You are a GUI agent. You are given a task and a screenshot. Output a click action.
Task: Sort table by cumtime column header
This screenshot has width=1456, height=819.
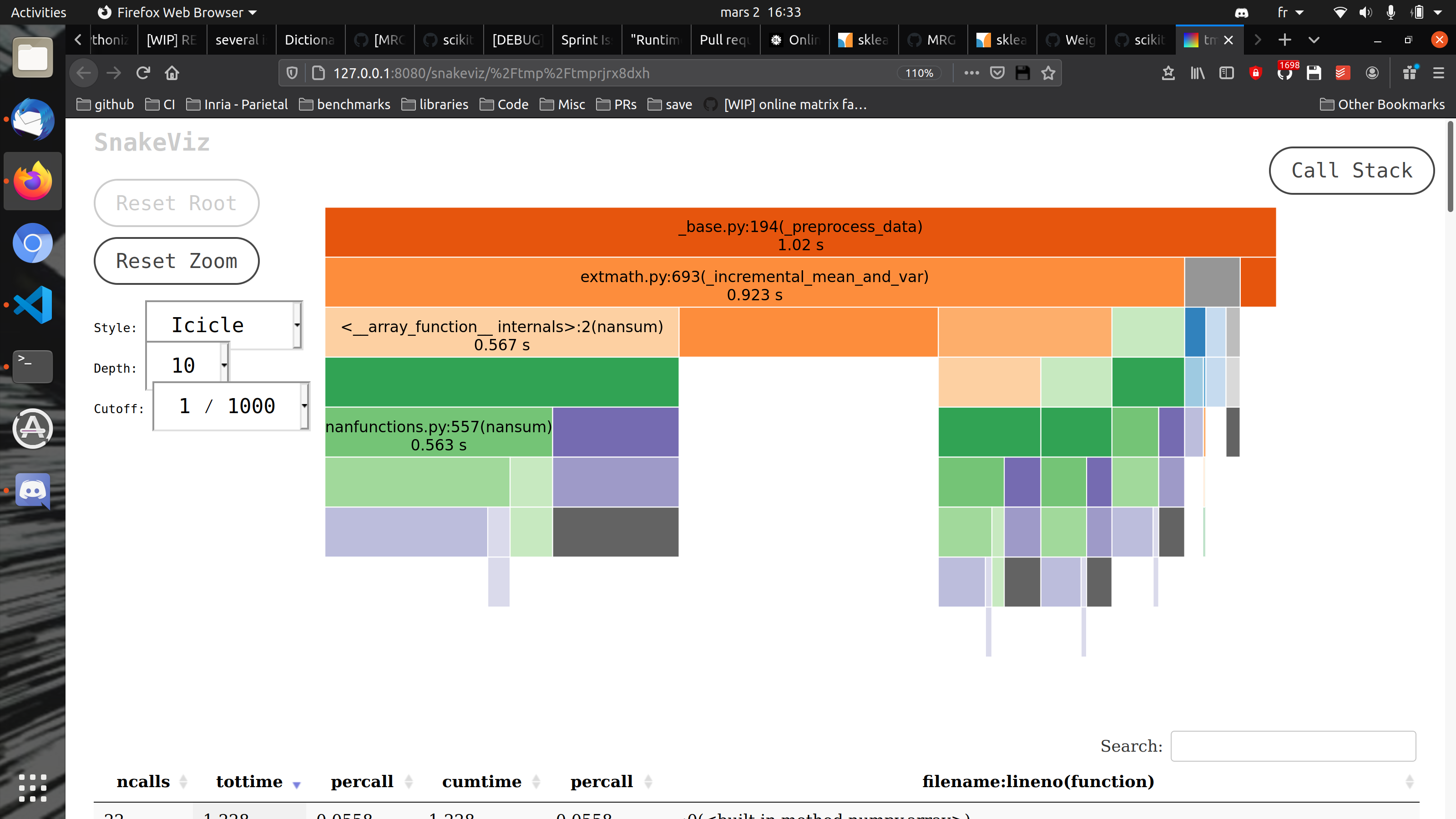(481, 781)
